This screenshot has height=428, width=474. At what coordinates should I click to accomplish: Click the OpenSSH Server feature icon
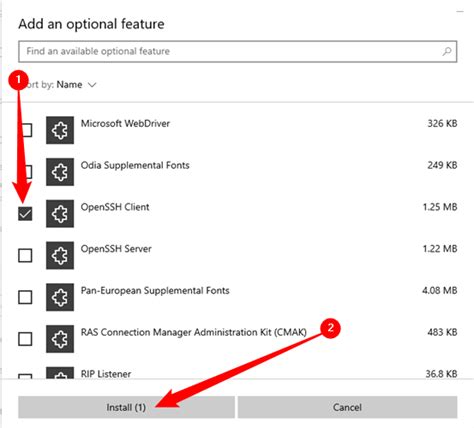tap(60, 255)
